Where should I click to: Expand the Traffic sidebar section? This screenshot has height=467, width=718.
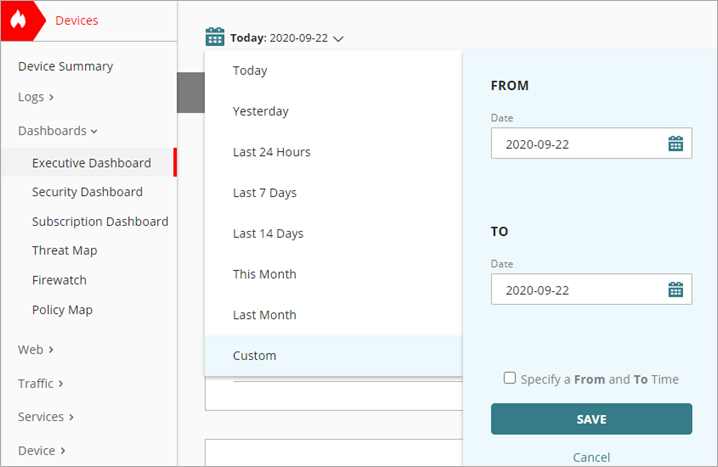pos(41,383)
